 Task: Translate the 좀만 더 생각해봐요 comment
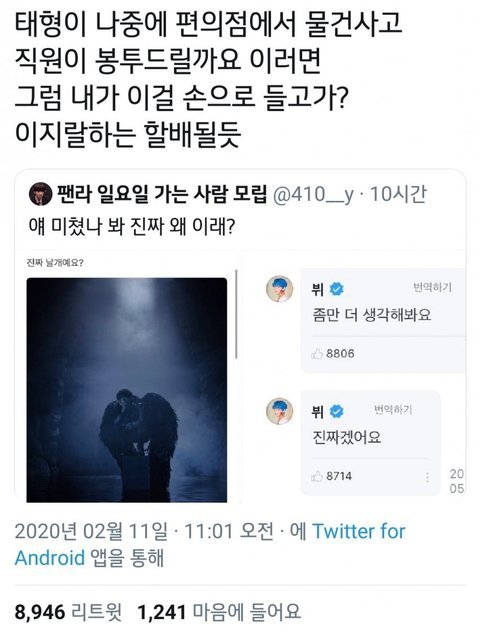(432, 287)
